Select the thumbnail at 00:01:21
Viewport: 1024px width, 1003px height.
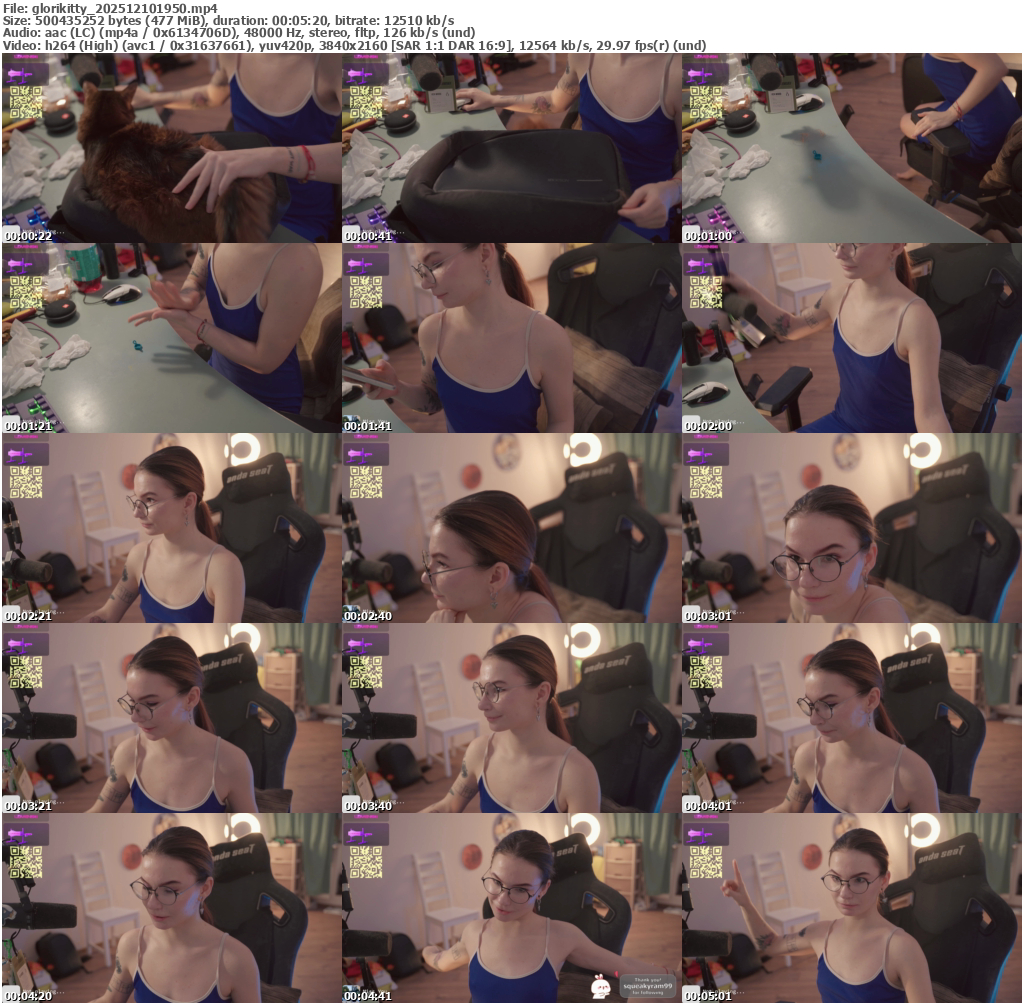pyautogui.click(x=171, y=338)
